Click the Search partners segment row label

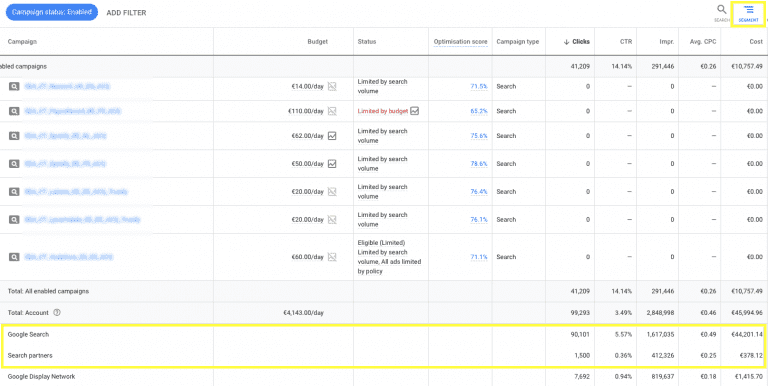click(x=29, y=355)
